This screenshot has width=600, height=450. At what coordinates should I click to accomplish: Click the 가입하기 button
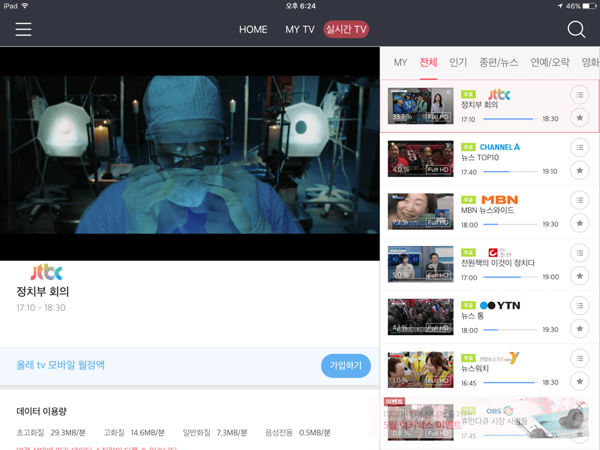(346, 366)
